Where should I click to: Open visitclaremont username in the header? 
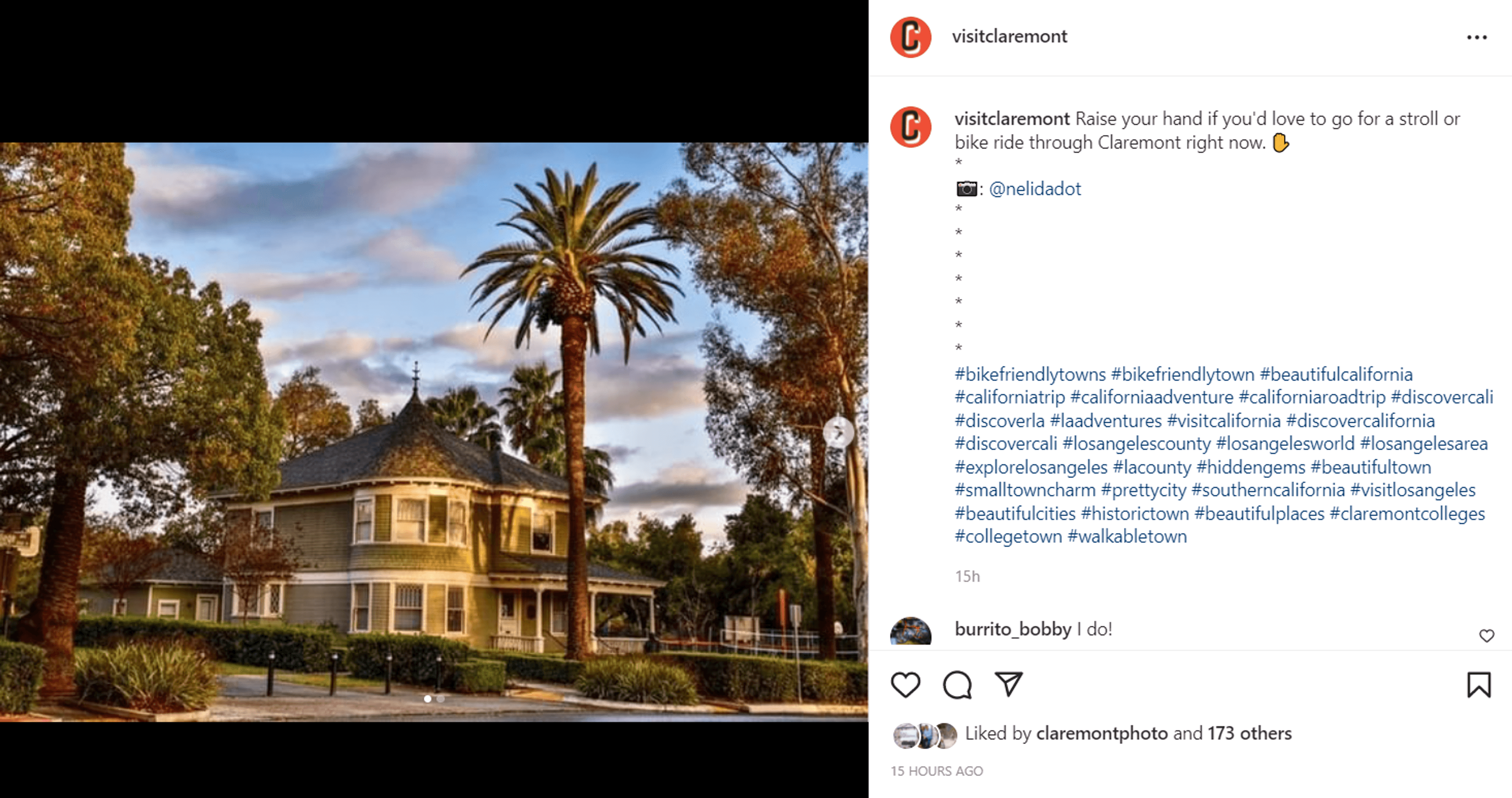point(1010,36)
